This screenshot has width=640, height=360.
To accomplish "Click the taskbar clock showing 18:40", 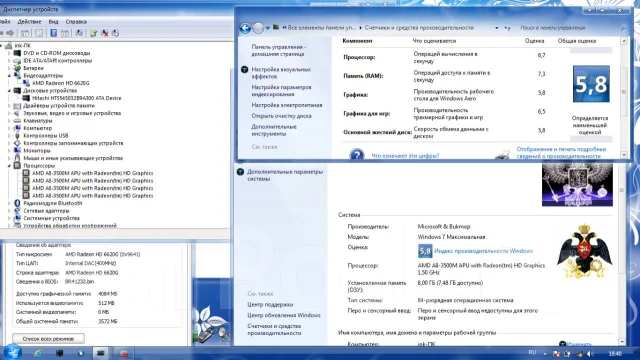I will click(x=615, y=353).
